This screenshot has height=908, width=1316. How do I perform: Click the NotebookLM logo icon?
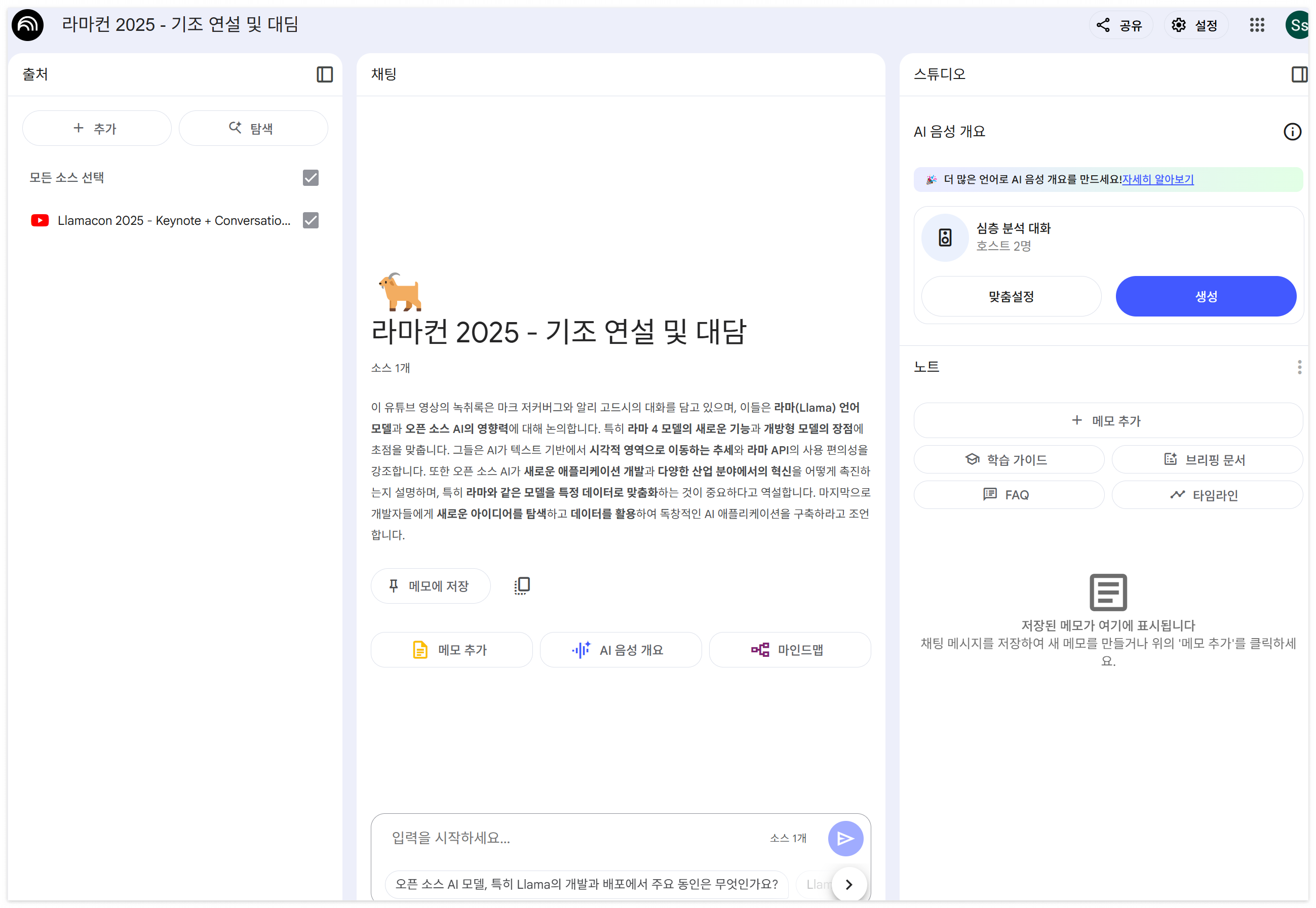[x=27, y=25]
